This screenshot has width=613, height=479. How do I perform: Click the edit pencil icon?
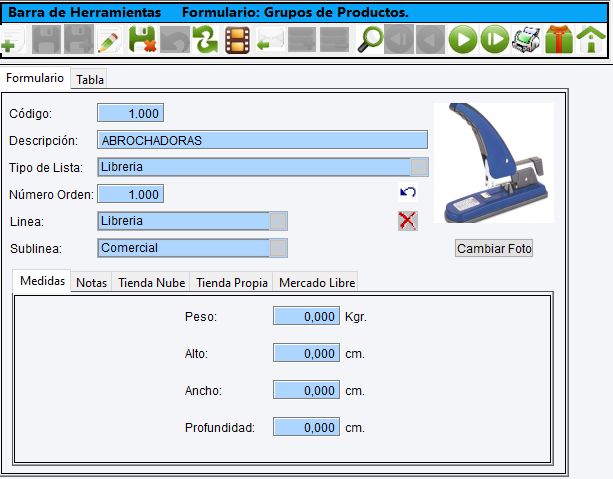(109, 39)
